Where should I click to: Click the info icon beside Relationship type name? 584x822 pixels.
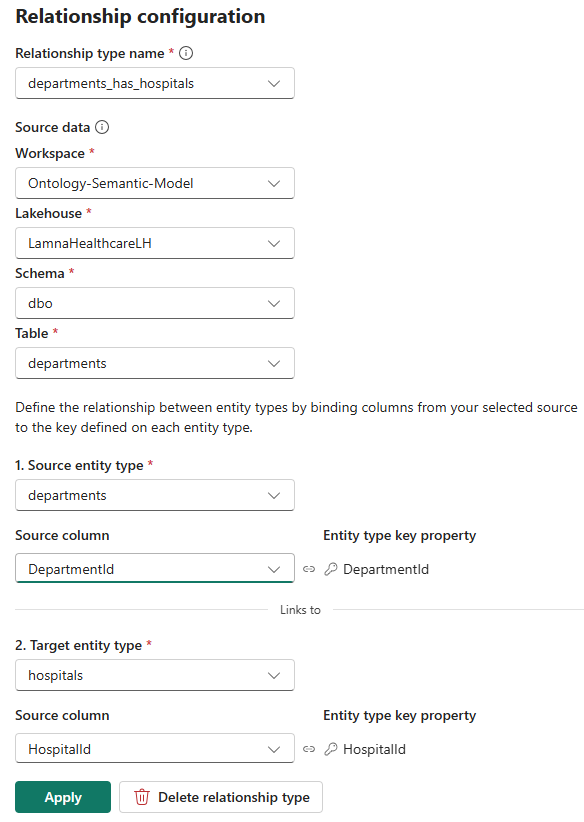tap(186, 53)
